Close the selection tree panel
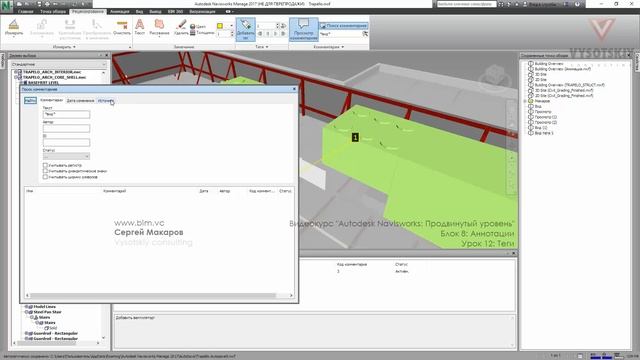The height and width of the screenshot is (360, 640). point(107,55)
